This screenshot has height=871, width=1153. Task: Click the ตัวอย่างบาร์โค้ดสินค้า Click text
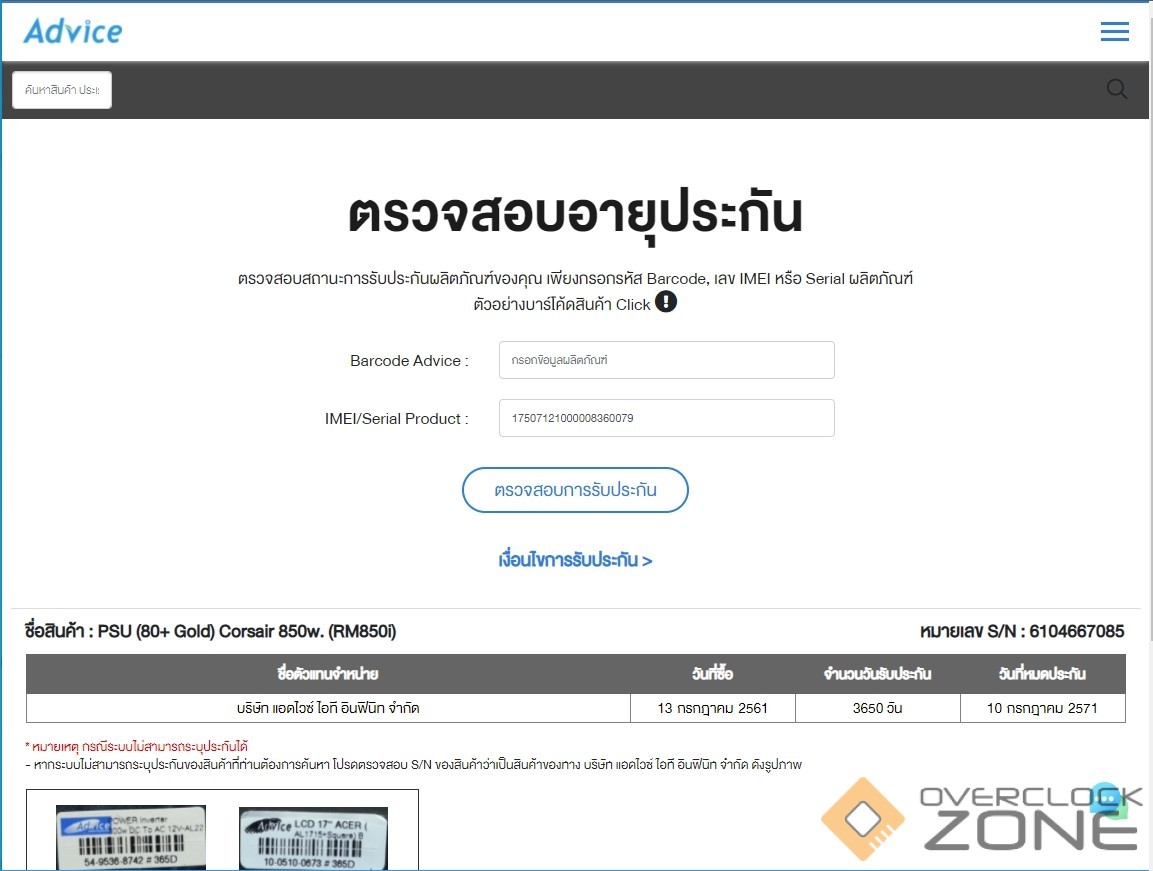click(x=562, y=304)
